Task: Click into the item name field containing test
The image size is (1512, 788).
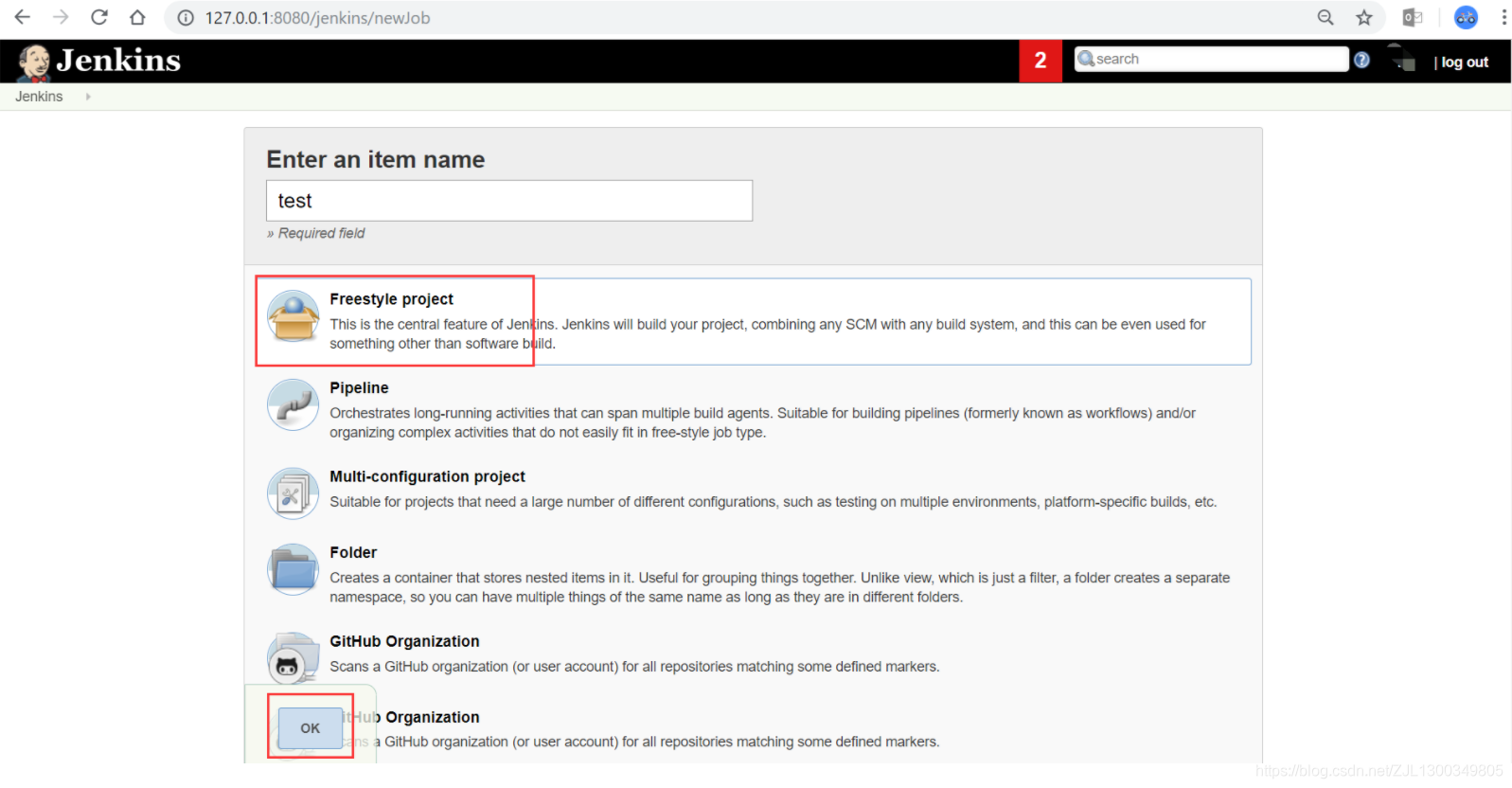Action: 509,201
